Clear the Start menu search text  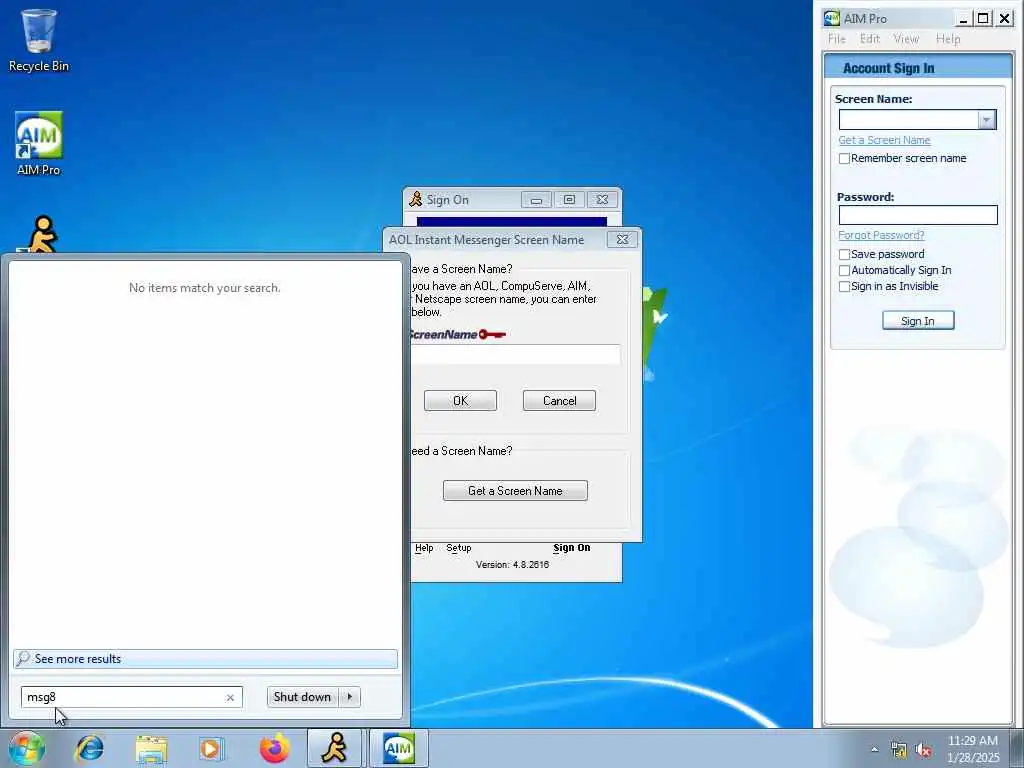pyautogui.click(x=230, y=697)
